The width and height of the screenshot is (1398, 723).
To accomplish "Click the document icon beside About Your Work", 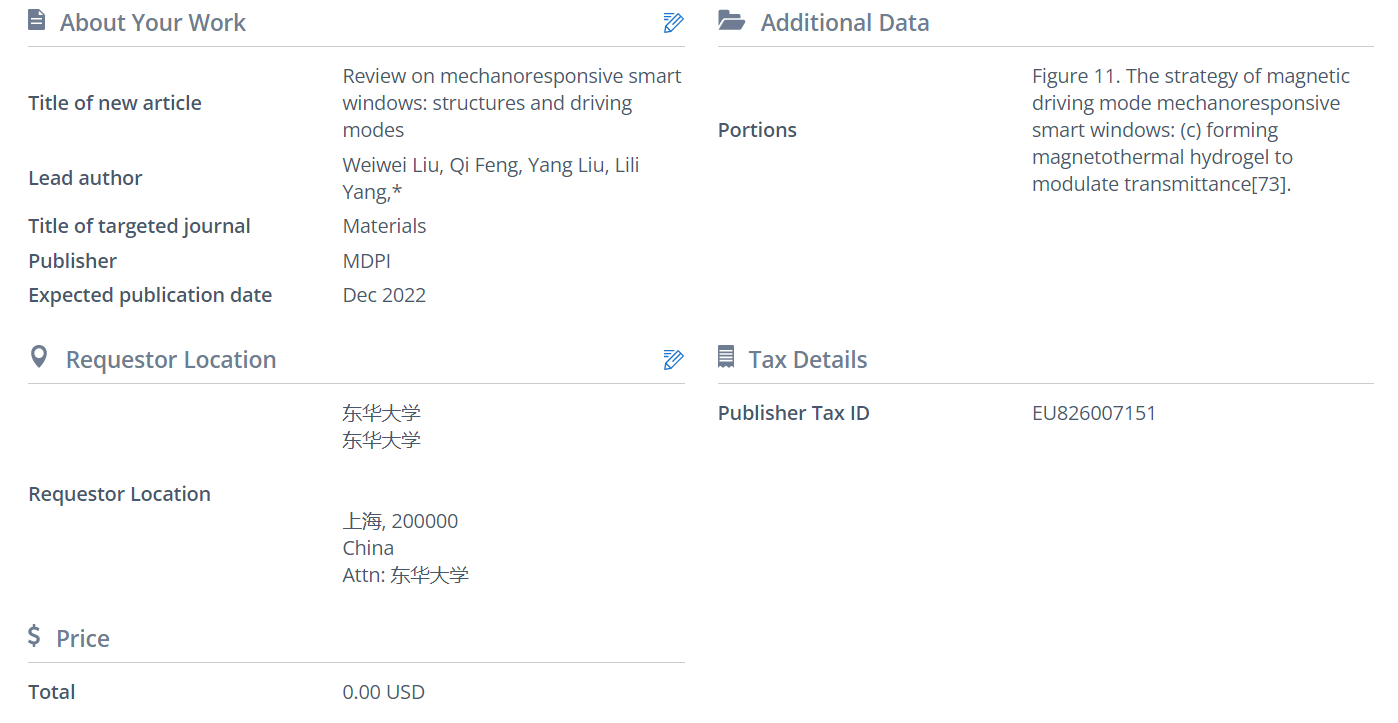I will point(37,21).
